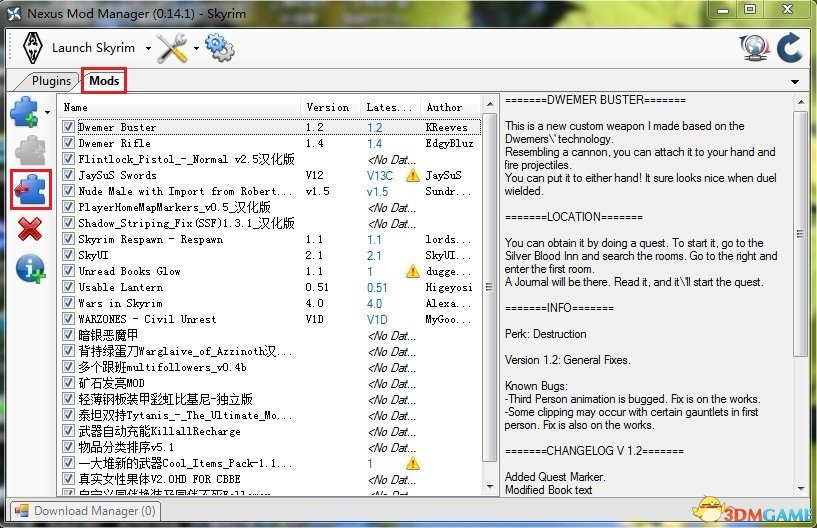The image size is (817, 528).
Task: Toggle the Usable Lantern checkbox
Action: pyautogui.click(x=68, y=287)
